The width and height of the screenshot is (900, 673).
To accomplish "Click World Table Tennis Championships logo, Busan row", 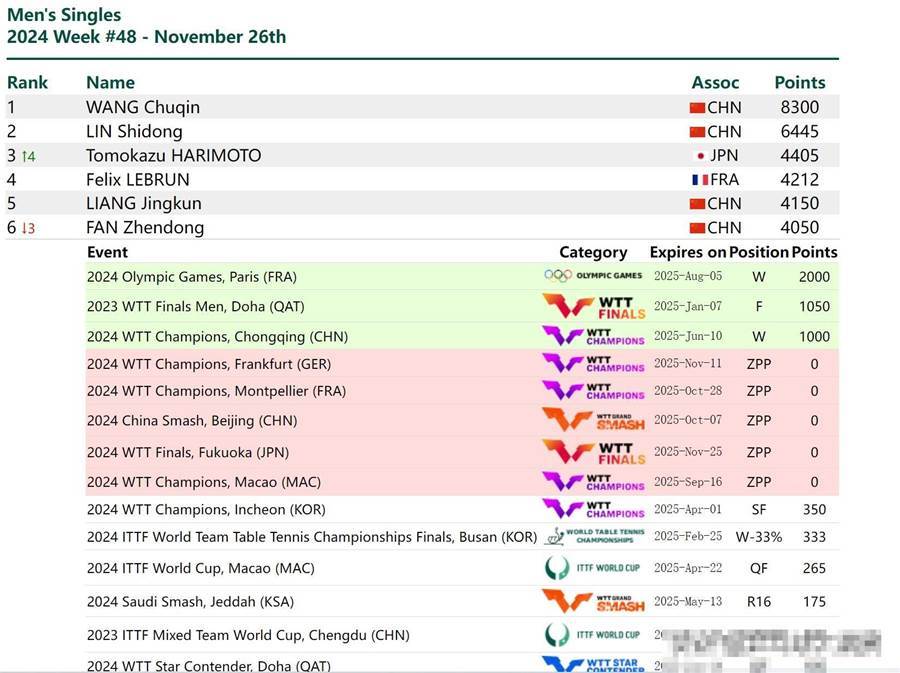I will pyautogui.click(x=595, y=536).
